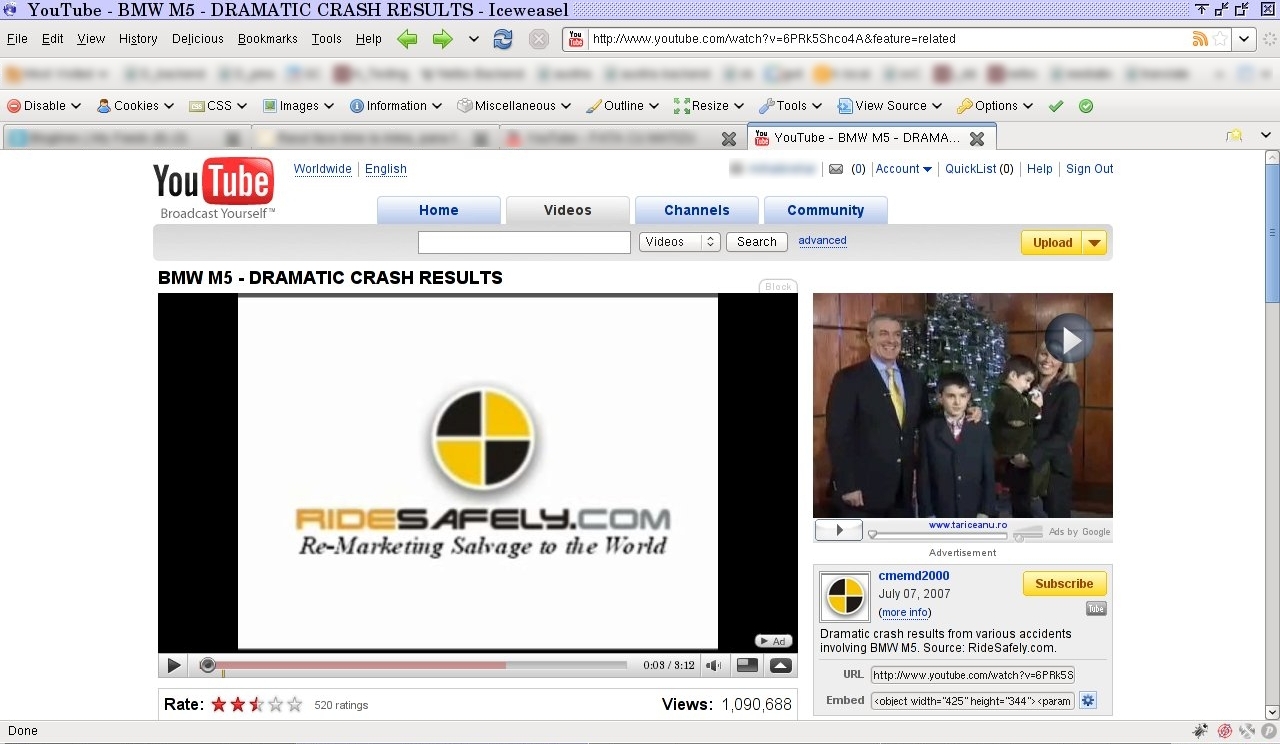
Task: Switch the player size with the view icon
Action: click(x=747, y=665)
